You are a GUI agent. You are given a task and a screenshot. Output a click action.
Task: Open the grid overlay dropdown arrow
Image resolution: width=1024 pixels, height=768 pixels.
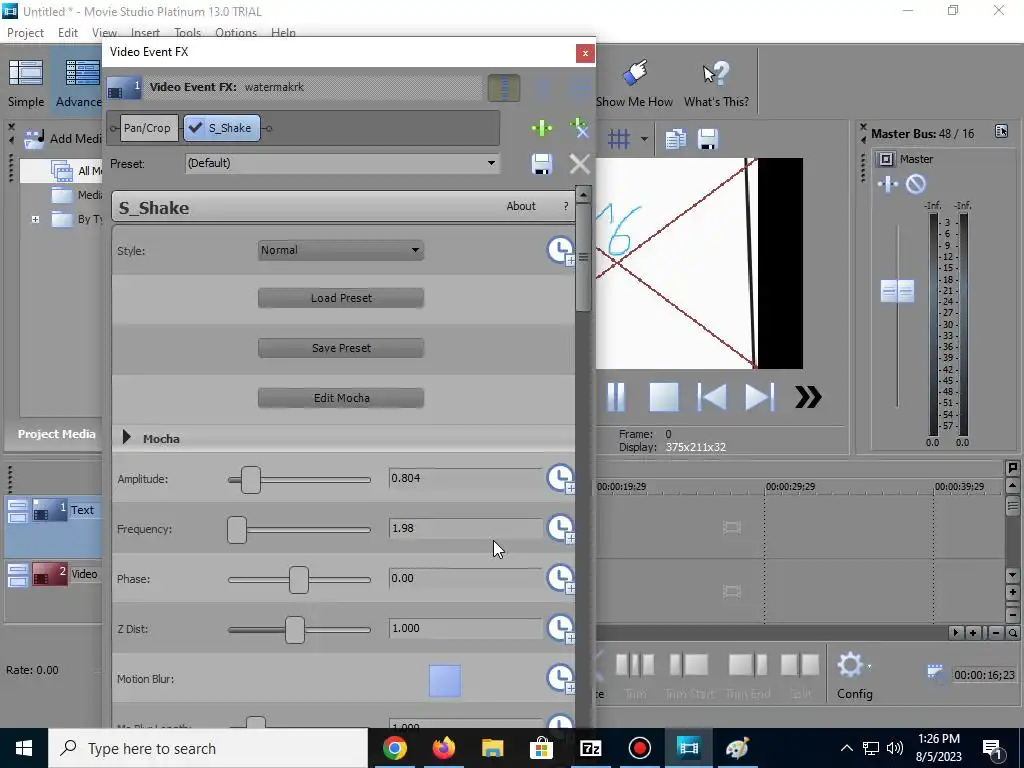pyautogui.click(x=644, y=138)
